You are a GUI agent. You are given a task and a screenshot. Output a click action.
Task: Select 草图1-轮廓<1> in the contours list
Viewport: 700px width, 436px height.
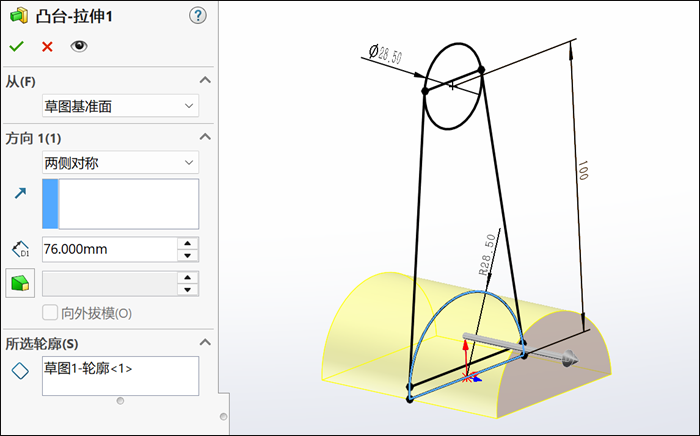(x=88, y=368)
